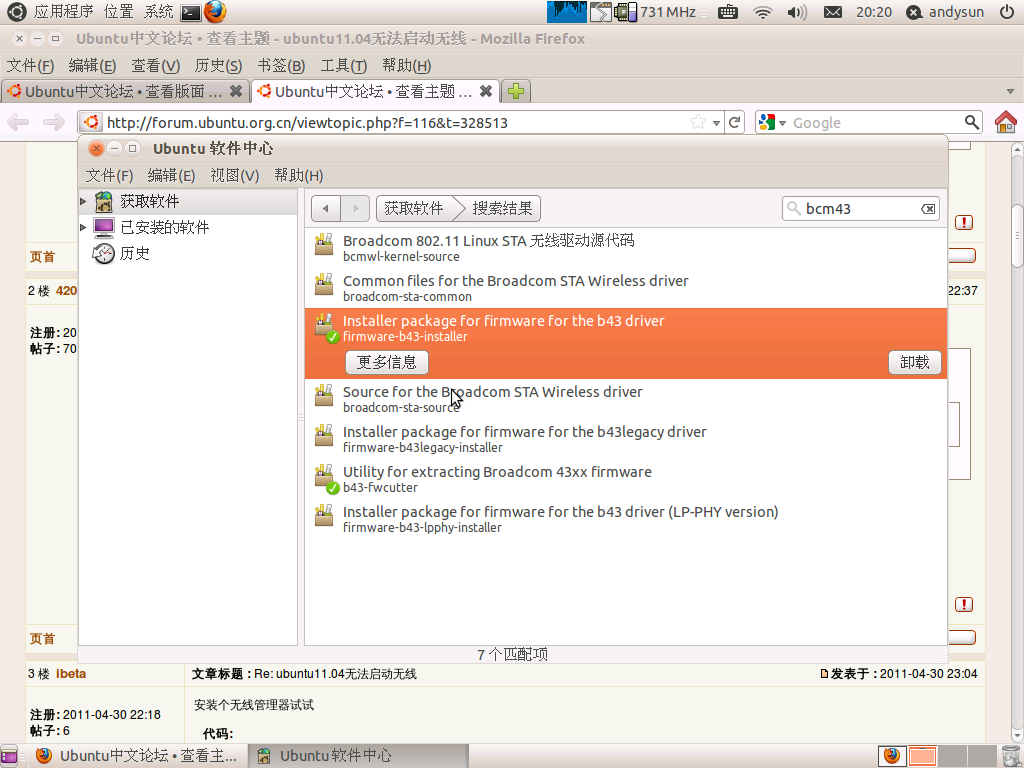Image resolution: width=1024 pixels, height=768 pixels.
Task: Launch the terminal from the top panel
Action: [x=191, y=12]
